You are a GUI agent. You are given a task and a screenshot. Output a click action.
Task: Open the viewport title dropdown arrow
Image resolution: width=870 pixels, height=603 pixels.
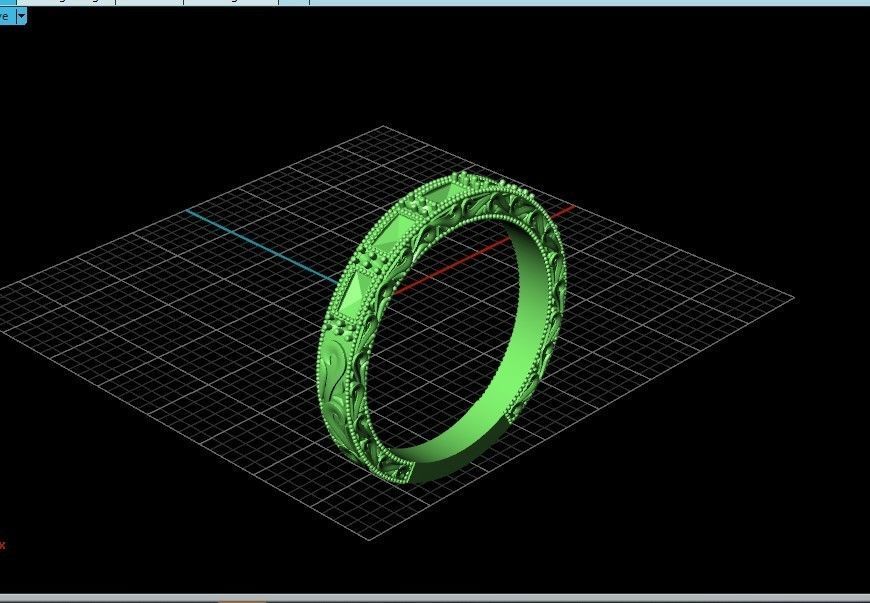click(21, 16)
